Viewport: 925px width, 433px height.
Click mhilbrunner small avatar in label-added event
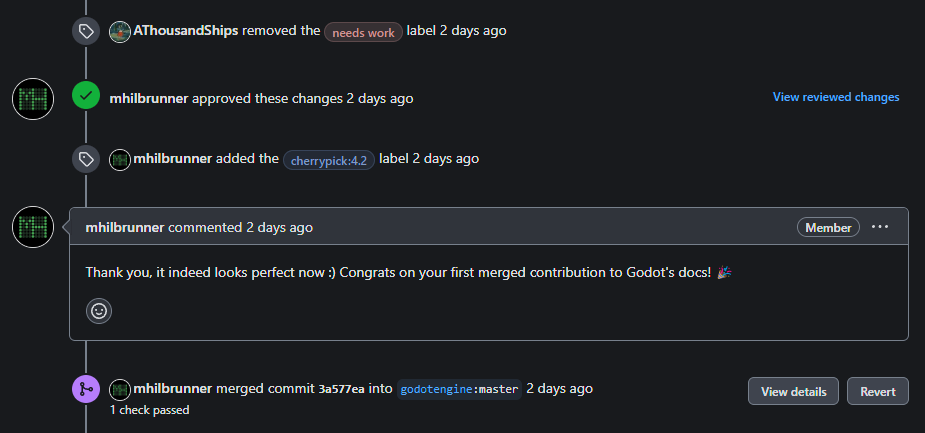point(120,159)
